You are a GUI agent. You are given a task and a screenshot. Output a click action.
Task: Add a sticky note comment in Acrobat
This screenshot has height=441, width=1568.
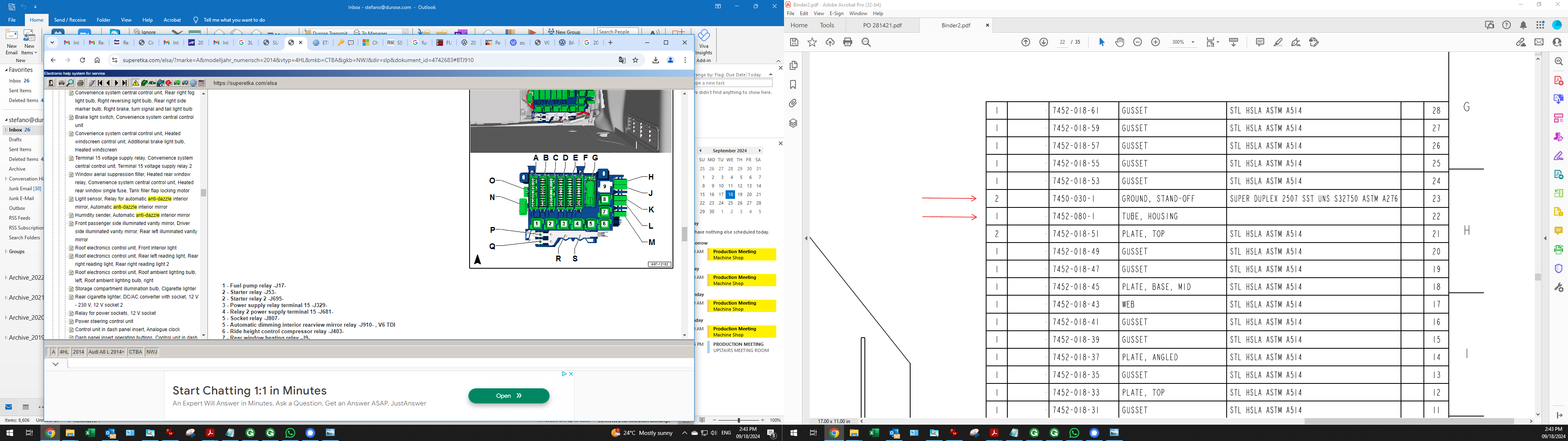[1259, 42]
